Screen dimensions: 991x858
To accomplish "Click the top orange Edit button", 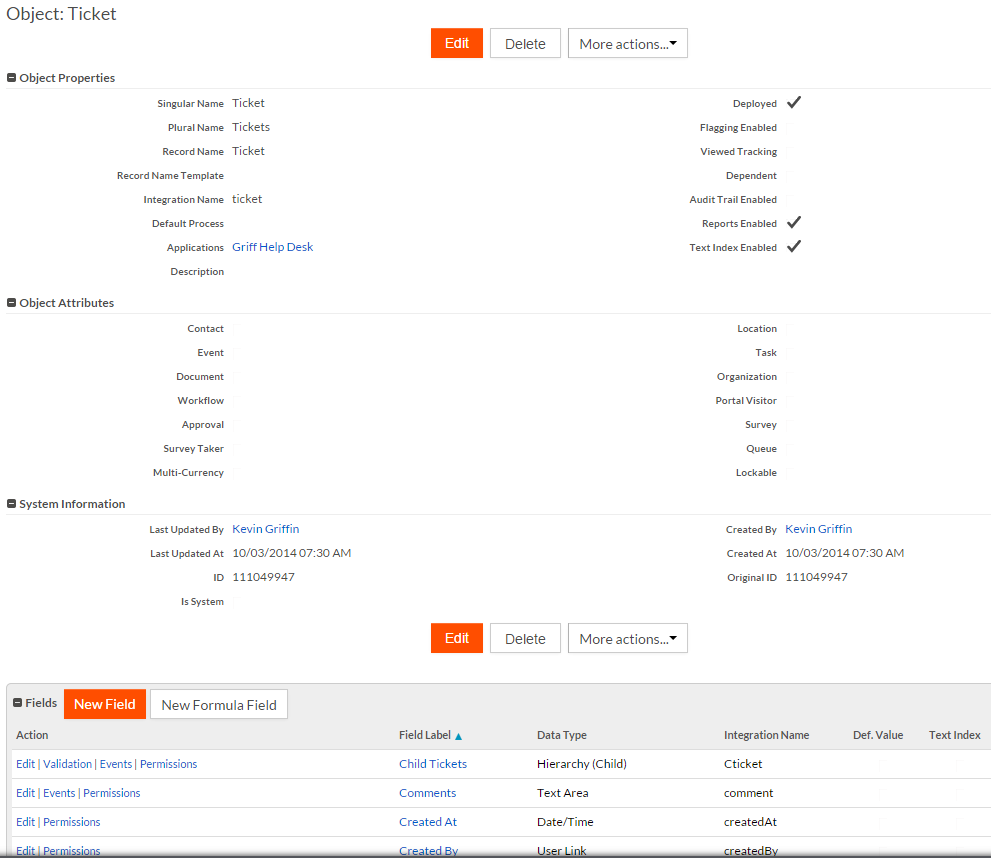I will pyautogui.click(x=457, y=43).
